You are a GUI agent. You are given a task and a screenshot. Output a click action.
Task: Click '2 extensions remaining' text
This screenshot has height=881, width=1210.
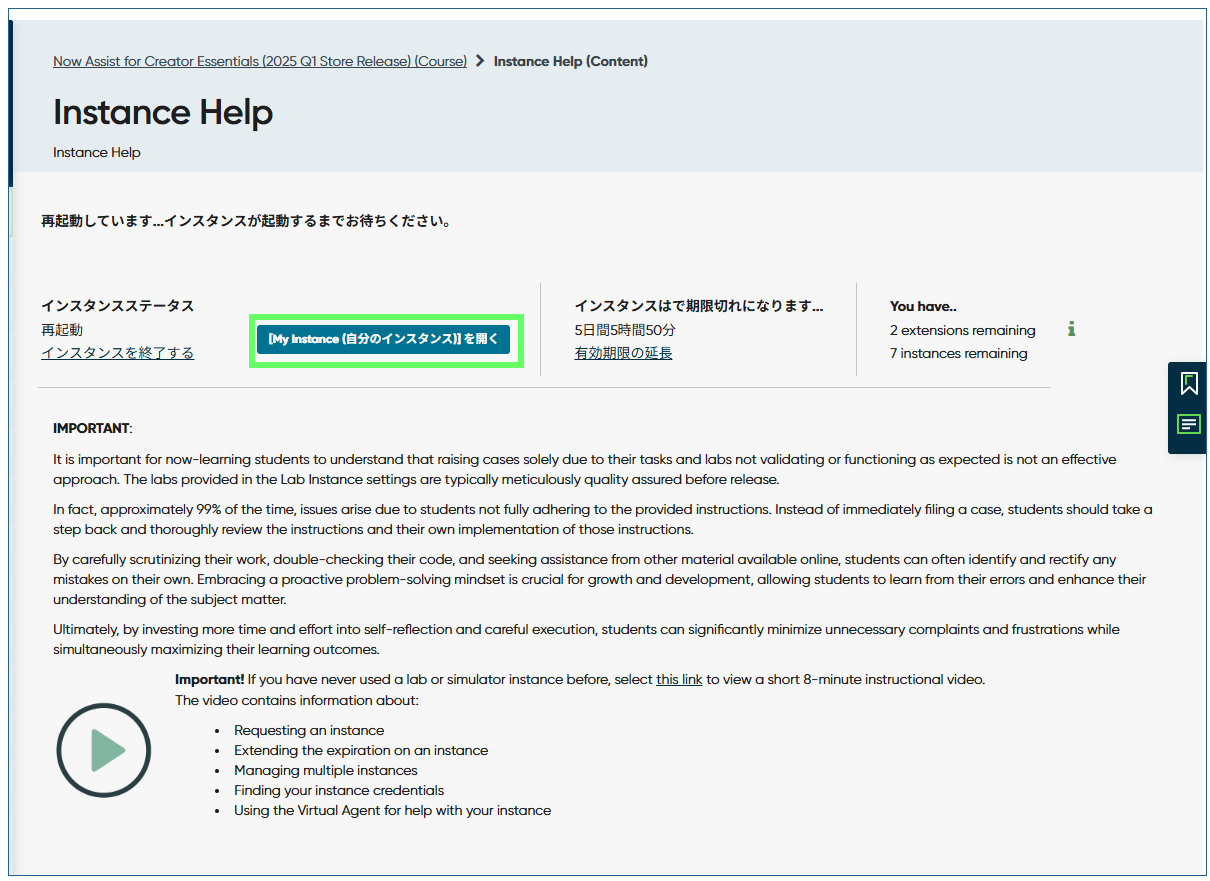(x=963, y=330)
